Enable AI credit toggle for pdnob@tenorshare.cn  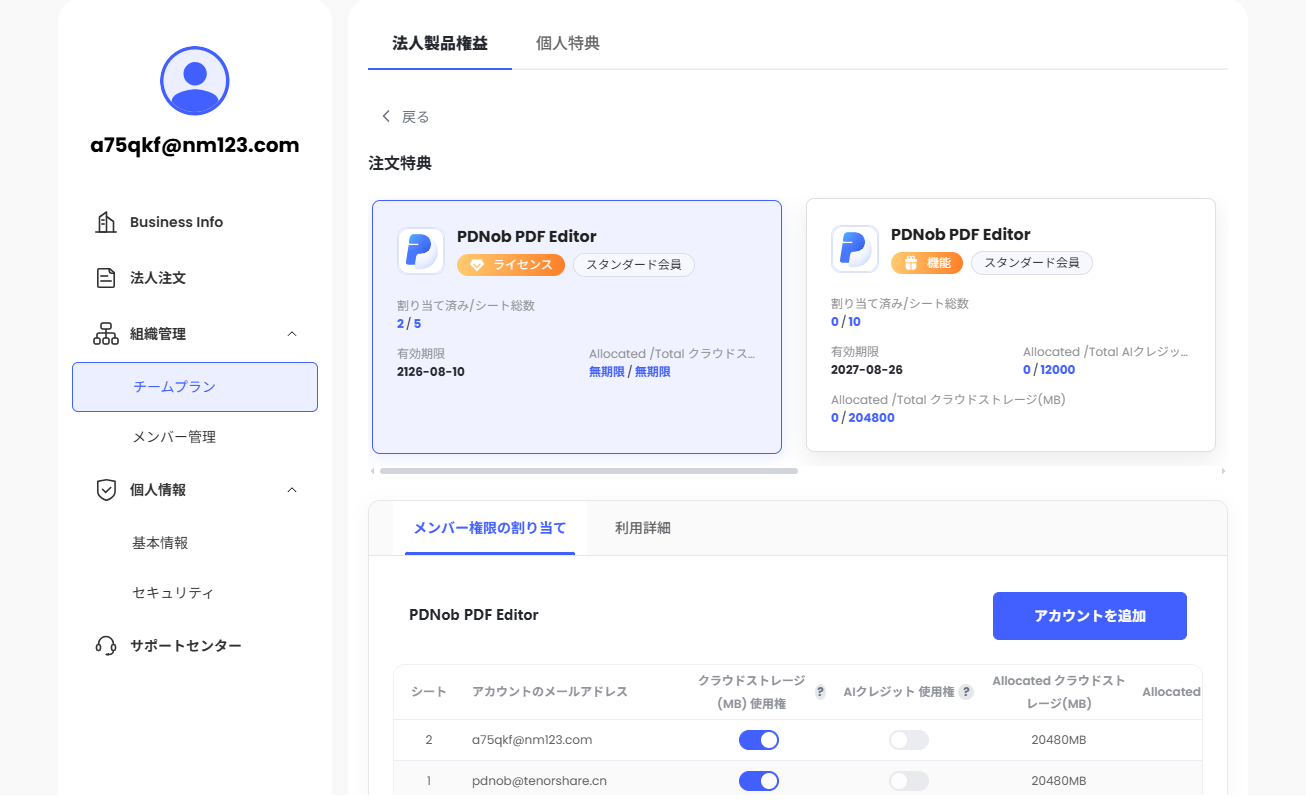[x=909, y=781]
